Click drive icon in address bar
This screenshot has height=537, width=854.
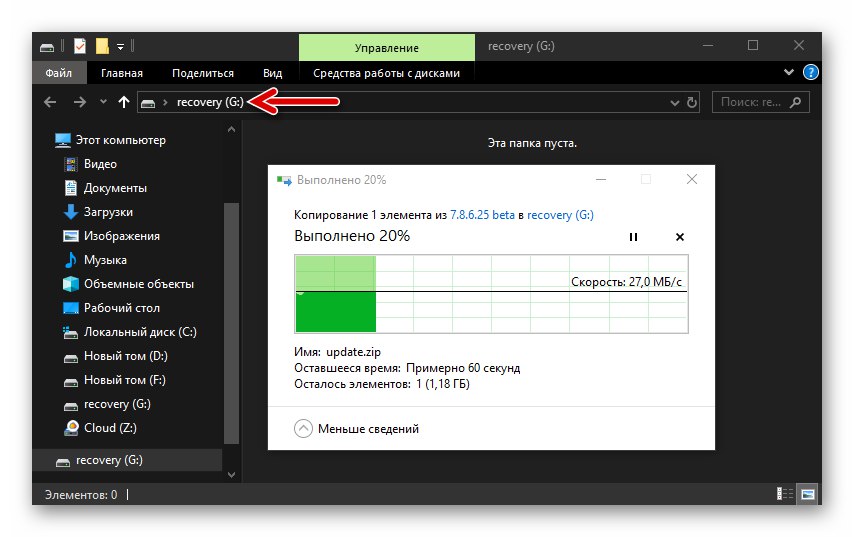[148, 102]
